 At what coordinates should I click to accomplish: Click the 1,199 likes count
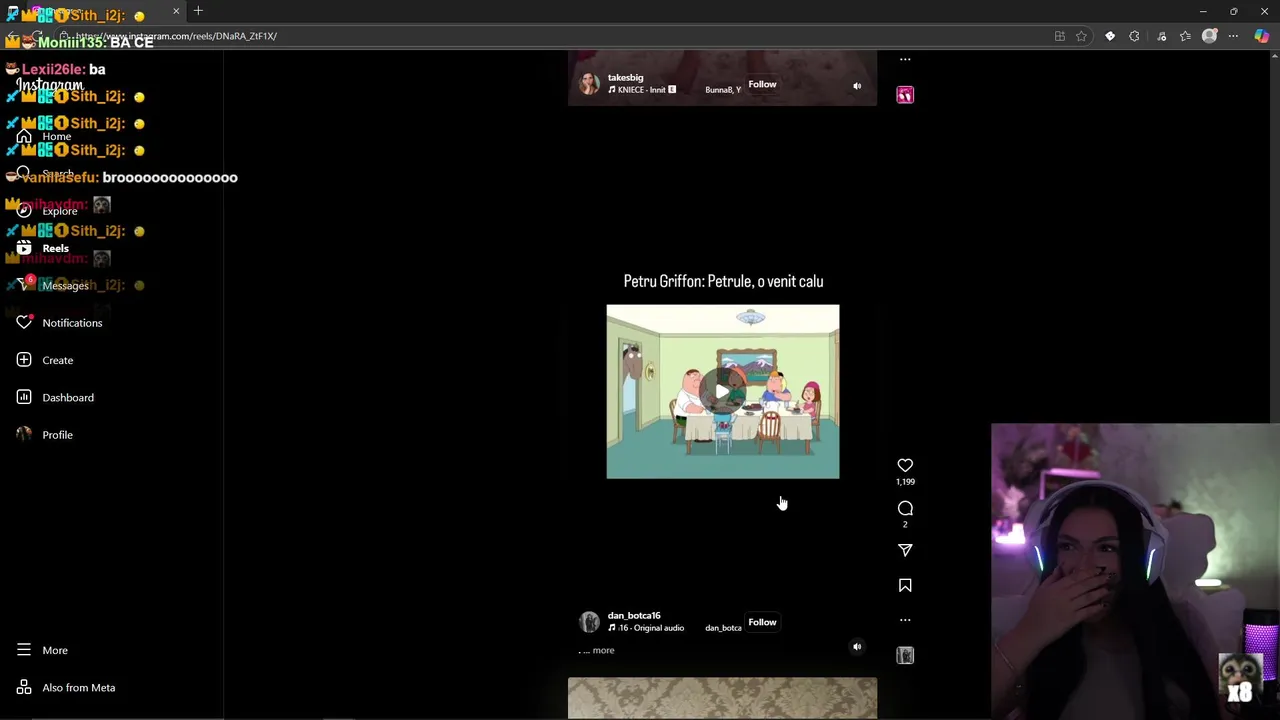click(905, 482)
